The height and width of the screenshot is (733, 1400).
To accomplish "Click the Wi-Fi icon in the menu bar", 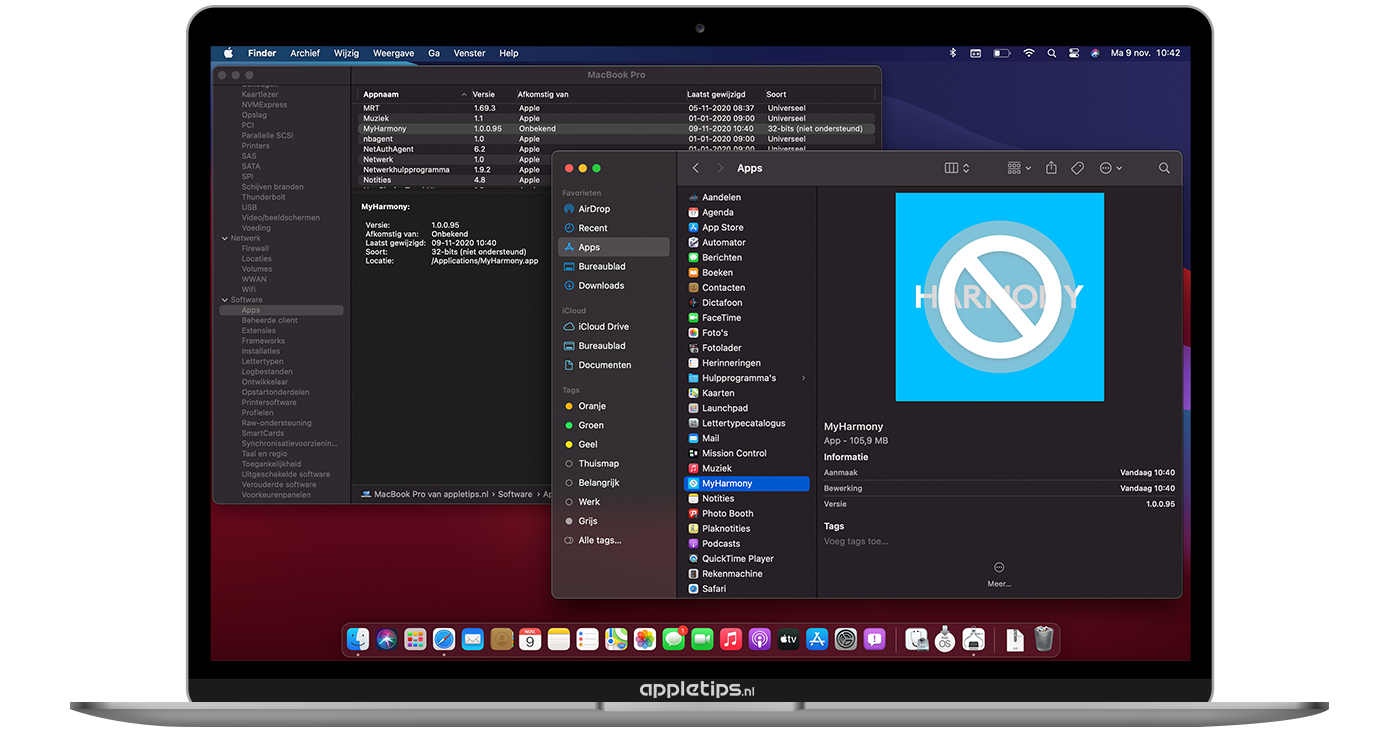I will pos(1028,53).
